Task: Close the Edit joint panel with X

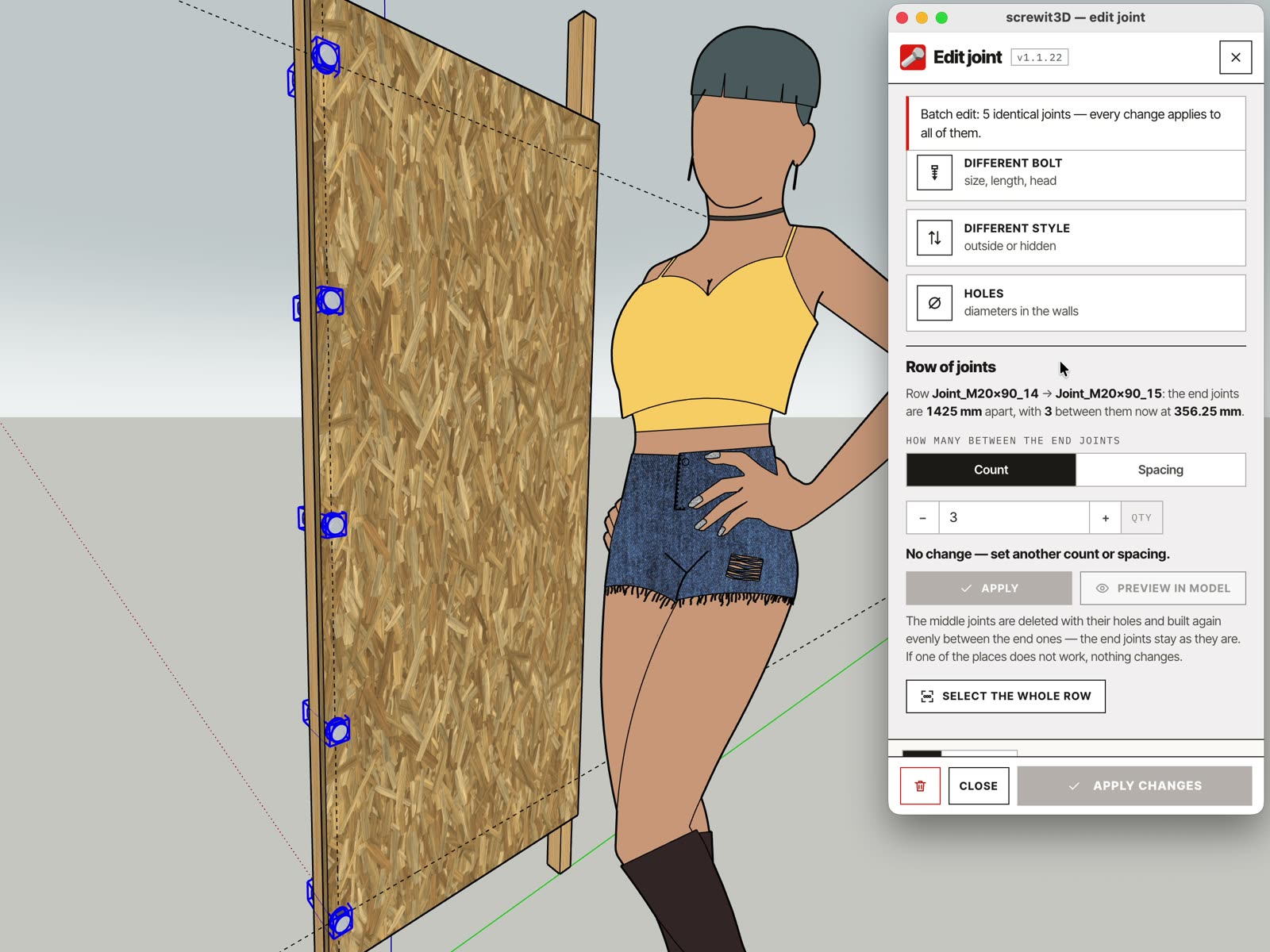Action: pyautogui.click(x=1235, y=57)
